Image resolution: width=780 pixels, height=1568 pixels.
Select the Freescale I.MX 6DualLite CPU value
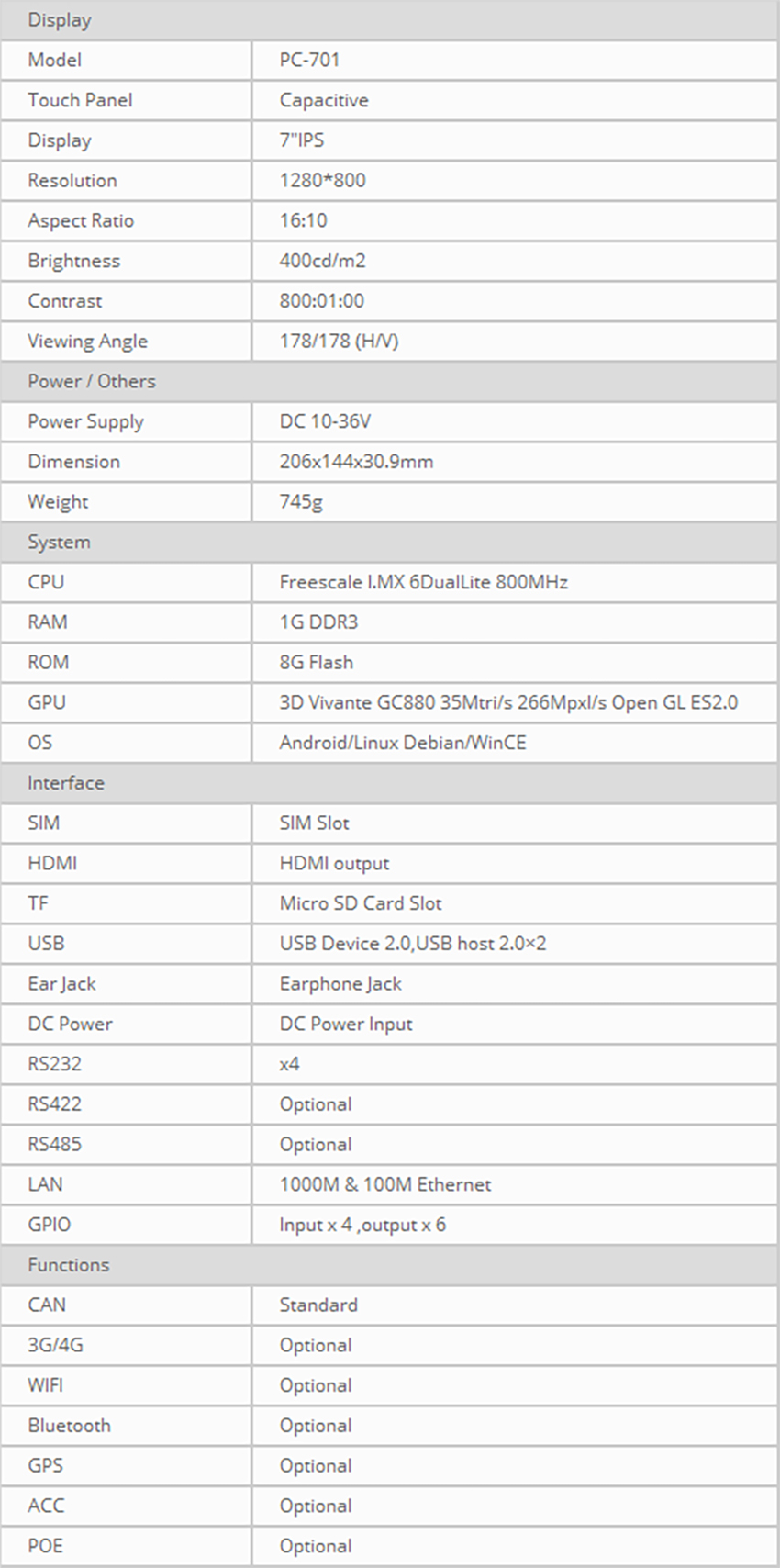tap(423, 582)
